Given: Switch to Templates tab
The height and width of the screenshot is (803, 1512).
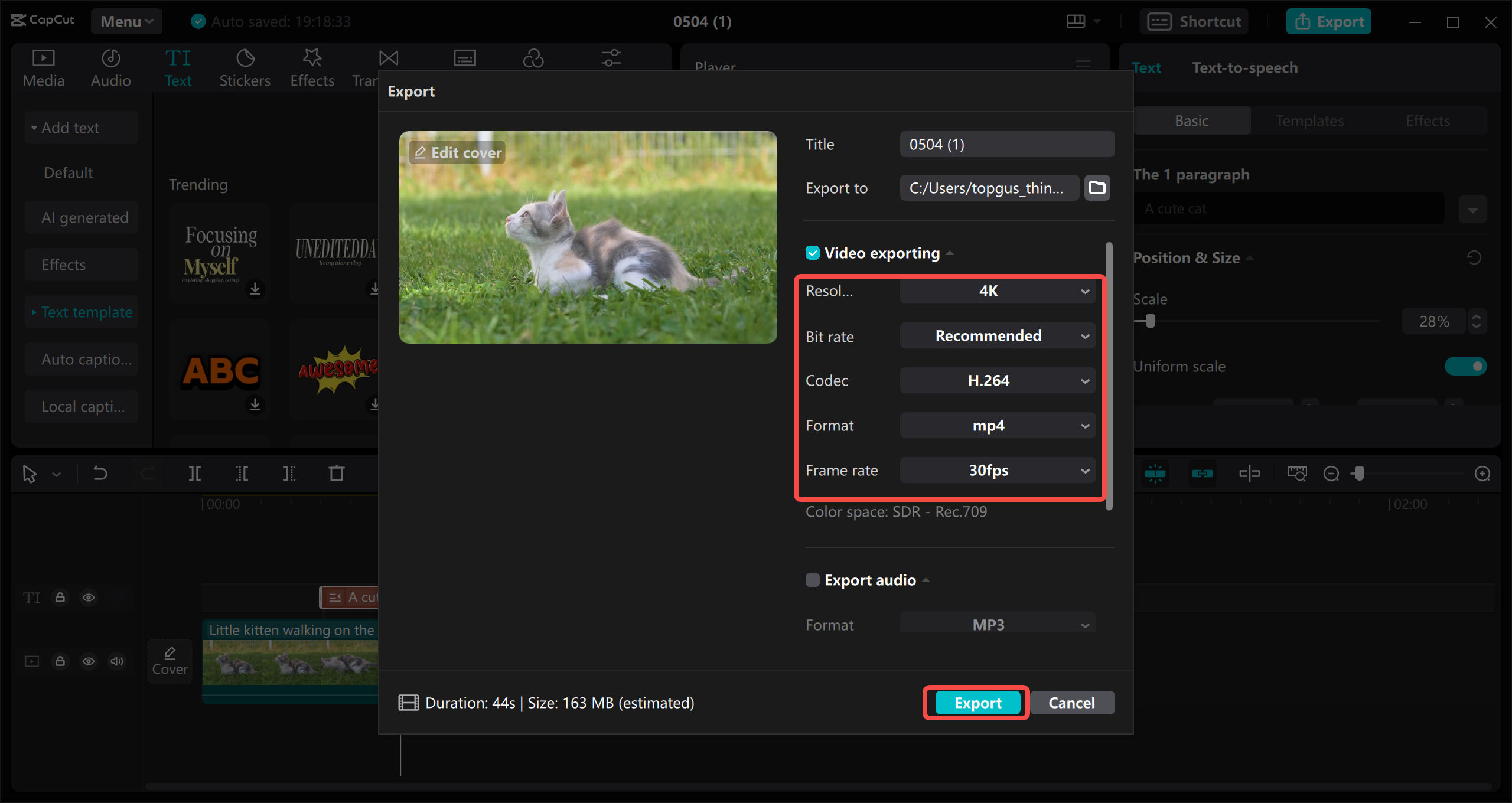Looking at the screenshot, I should click(x=1310, y=120).
